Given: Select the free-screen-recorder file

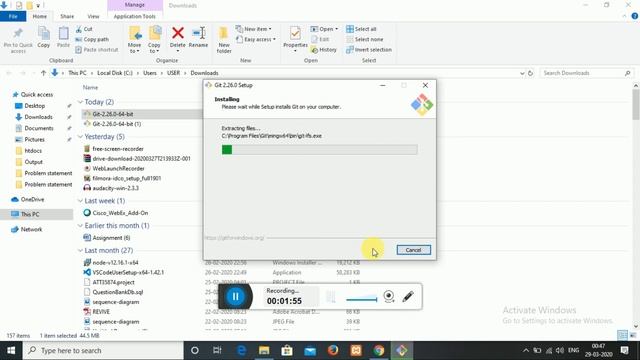Looking at the screenshot, I should tap(118, 149).
